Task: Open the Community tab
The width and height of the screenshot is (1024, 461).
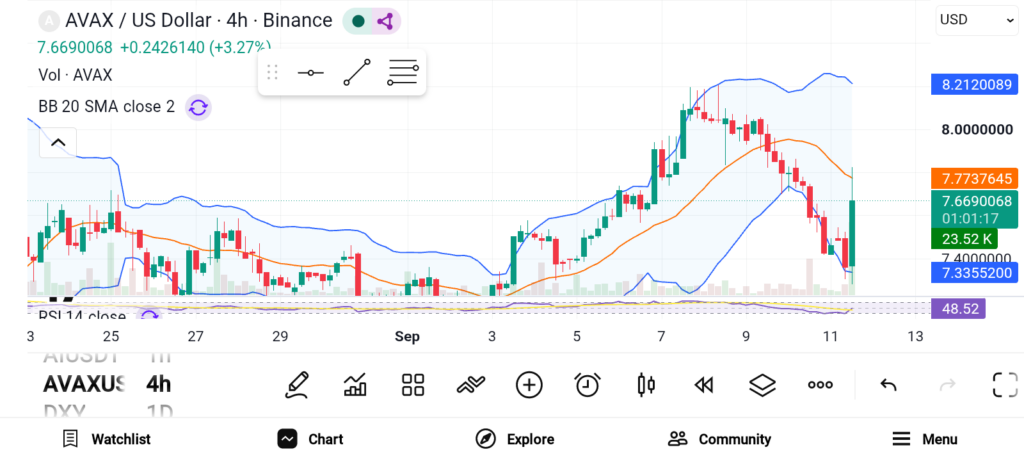Action: tap(719, 439)
